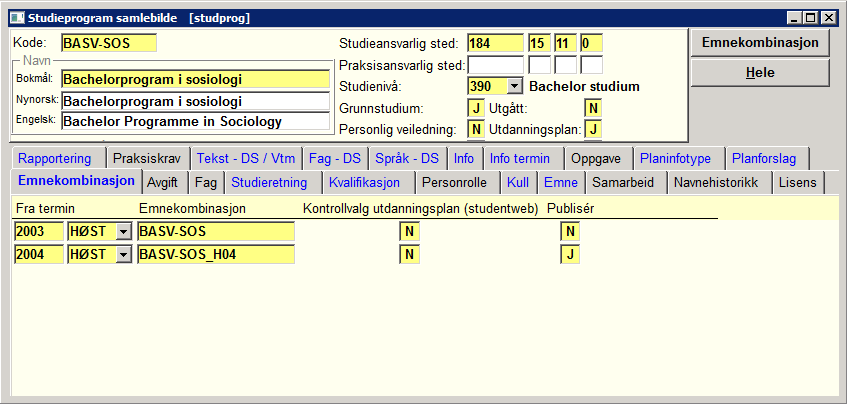Image resolution: width=847 pixels, height=404 pixels.
Task: Switch to the Info tab
Action: pyautogui.click(x=463, y=159)
